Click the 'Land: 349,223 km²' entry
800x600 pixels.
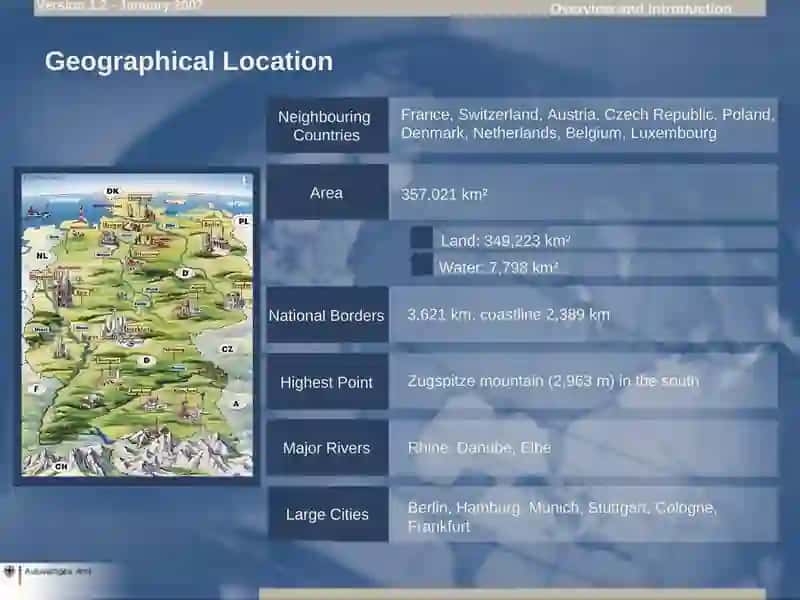pos(505,241)
